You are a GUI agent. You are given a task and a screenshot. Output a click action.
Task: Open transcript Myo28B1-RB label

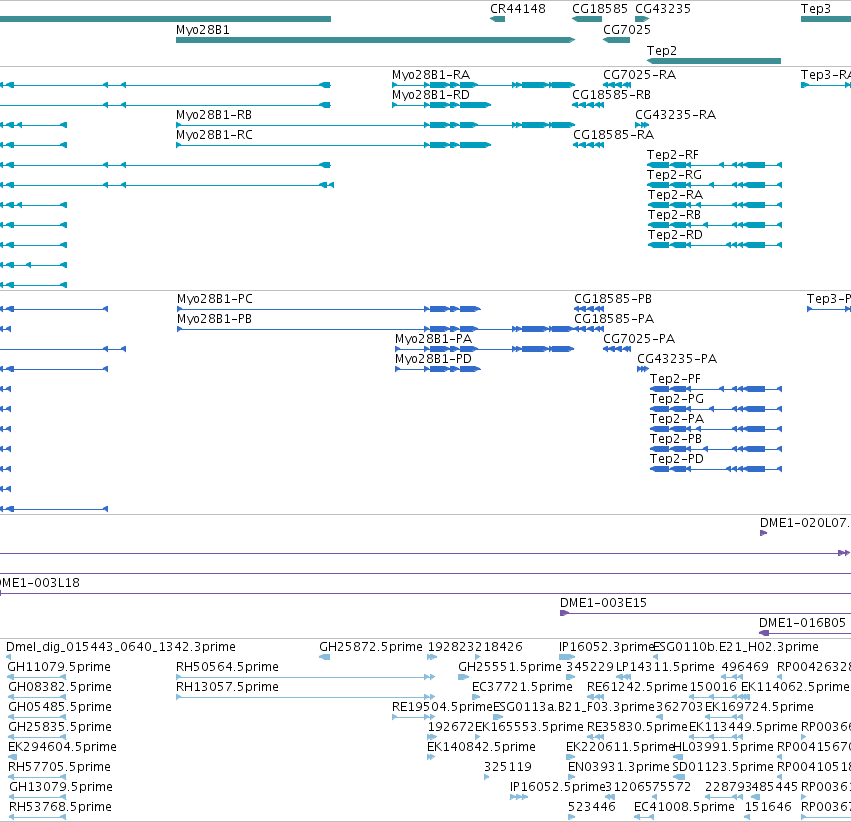(214, 115)
